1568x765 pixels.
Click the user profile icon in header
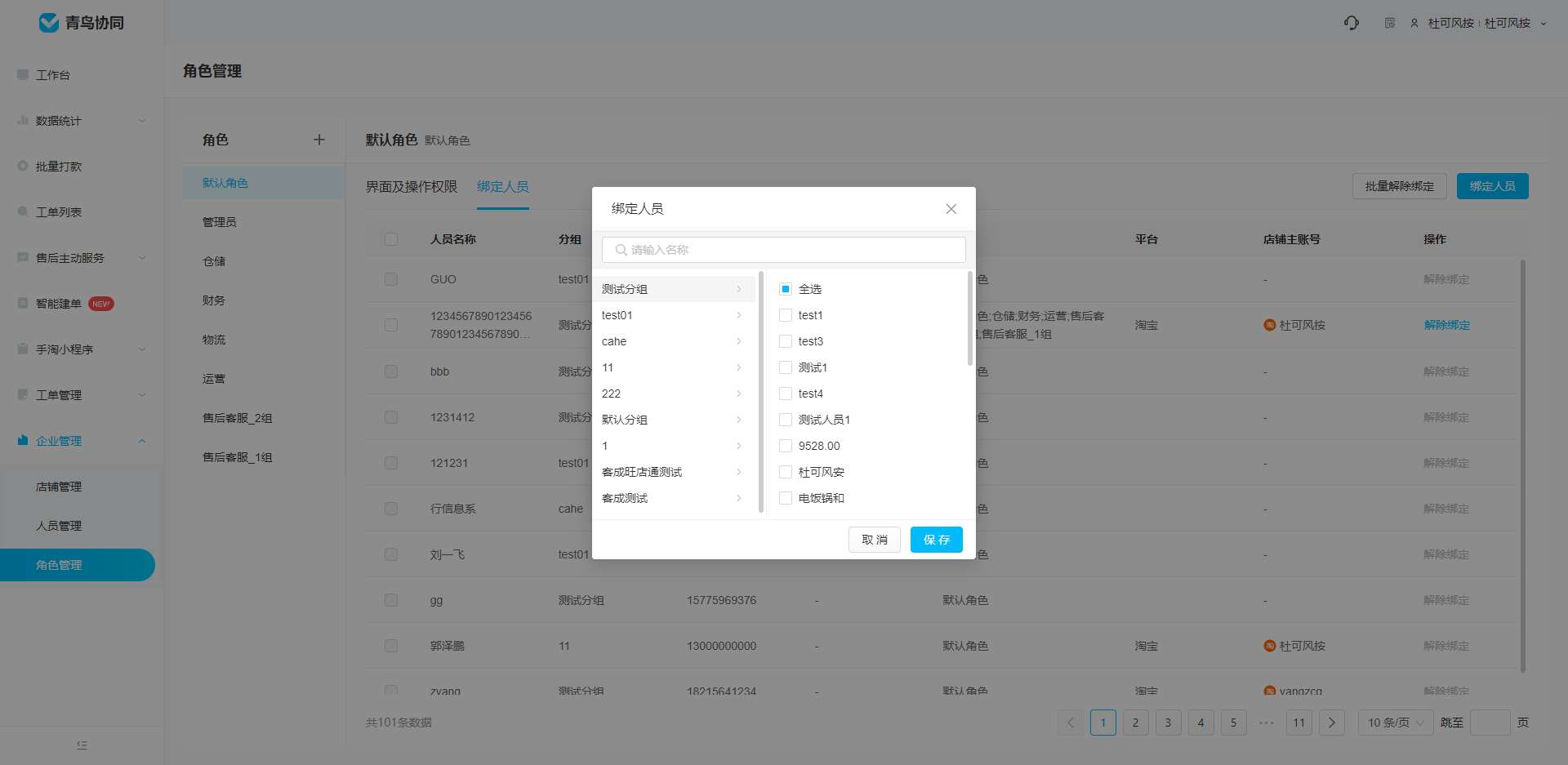click(1414, 23)
